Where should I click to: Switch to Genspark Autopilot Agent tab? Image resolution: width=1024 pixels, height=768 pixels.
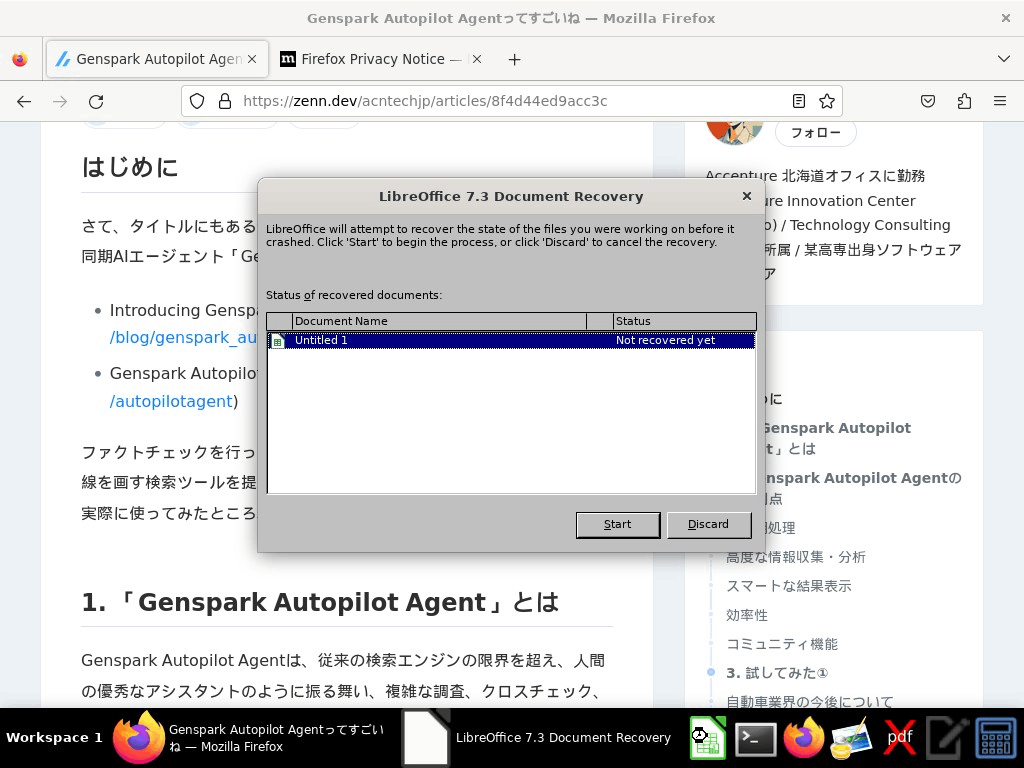(x=157, y=59)
